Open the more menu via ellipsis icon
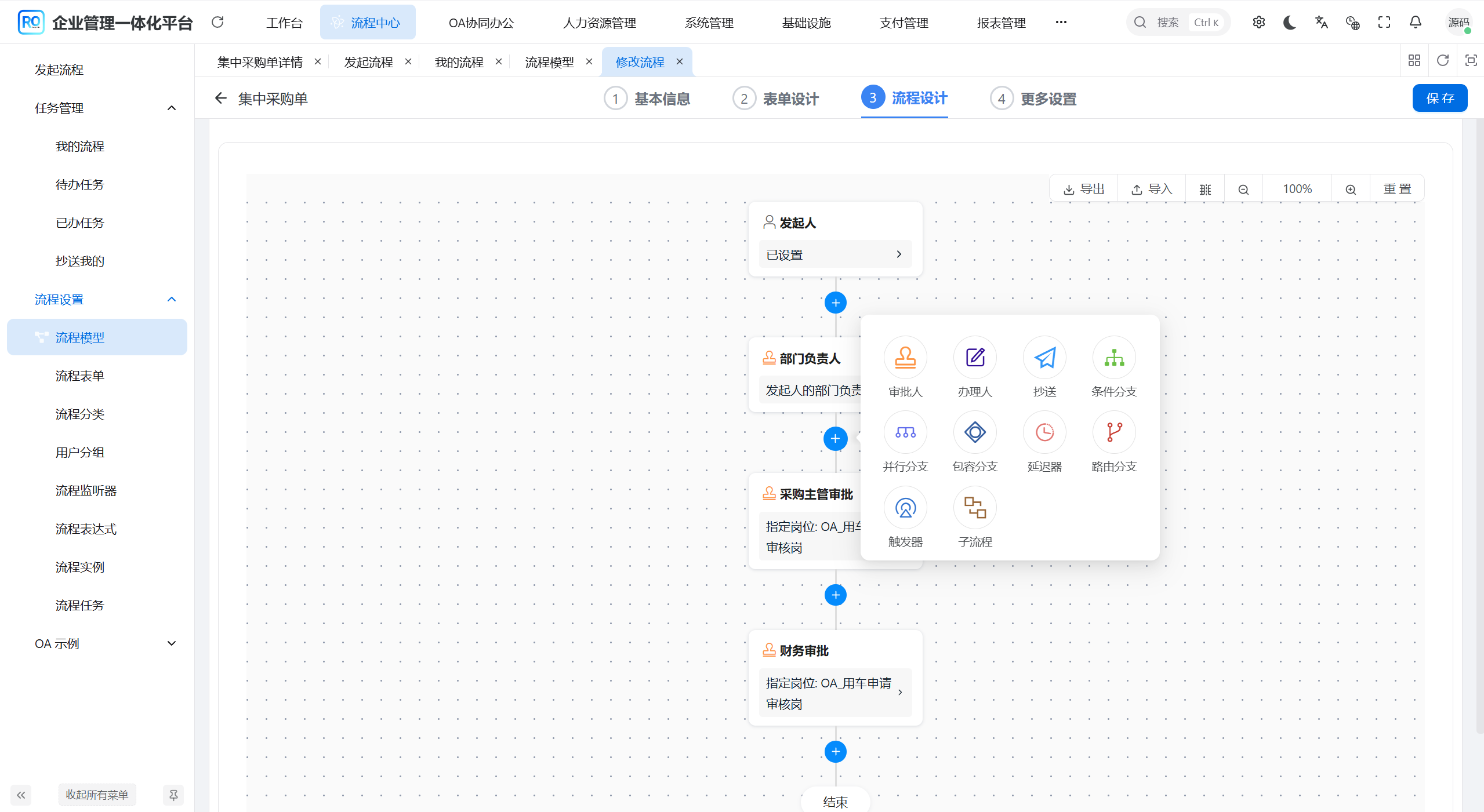Image resolution: width=1484 pixels, height=812 pixels. click(1061, 22)
